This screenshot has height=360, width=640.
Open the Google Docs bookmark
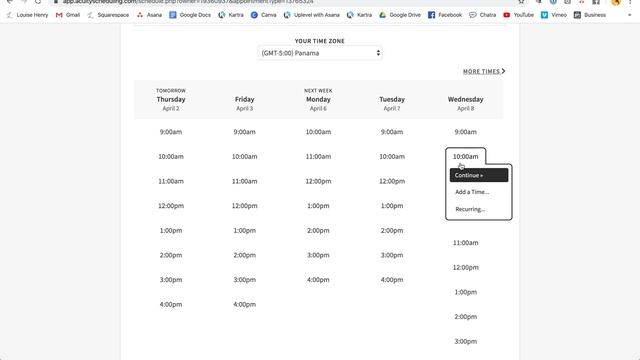190,15
